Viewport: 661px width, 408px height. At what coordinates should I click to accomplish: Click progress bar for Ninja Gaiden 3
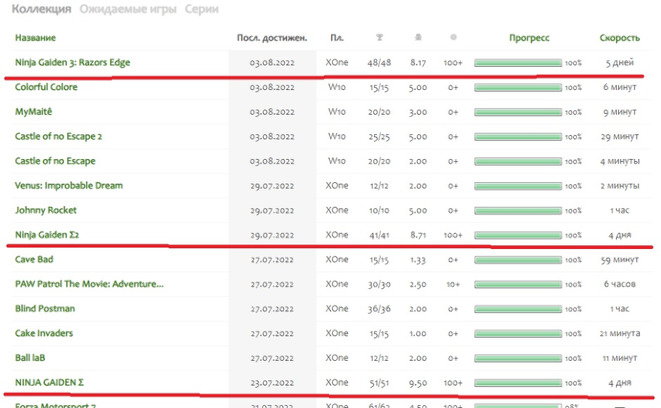pyautogui.click(x=518, y=63)
